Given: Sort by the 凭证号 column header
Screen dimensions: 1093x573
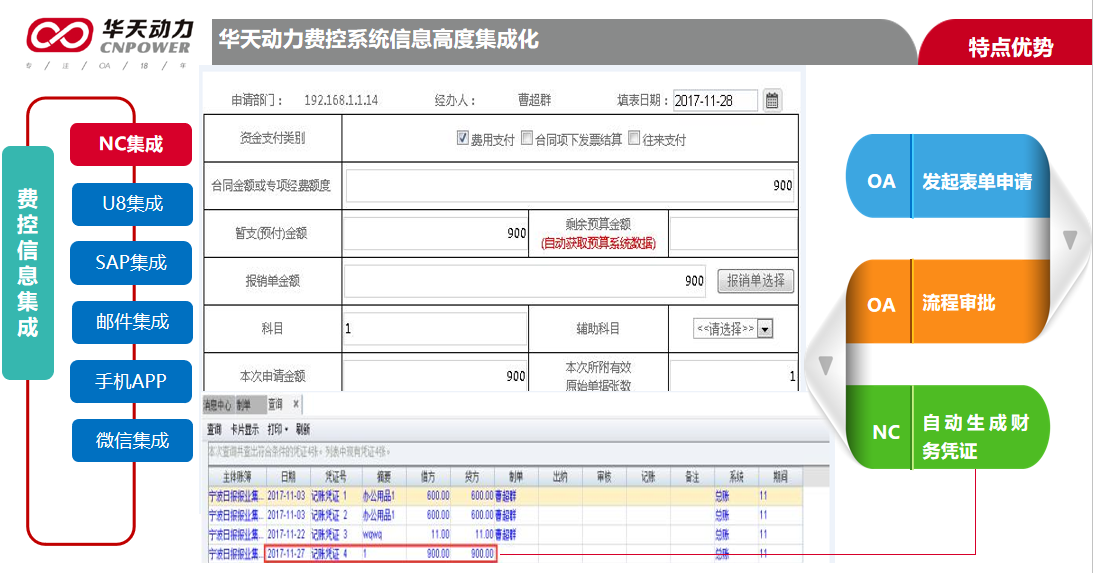Looking at the screenshot, I should pyautogui.click(x=329, y=478).
